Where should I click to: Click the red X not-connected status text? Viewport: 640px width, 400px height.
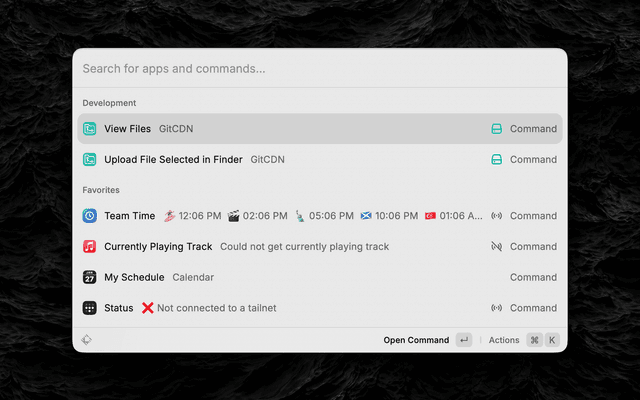click(209, 308)
